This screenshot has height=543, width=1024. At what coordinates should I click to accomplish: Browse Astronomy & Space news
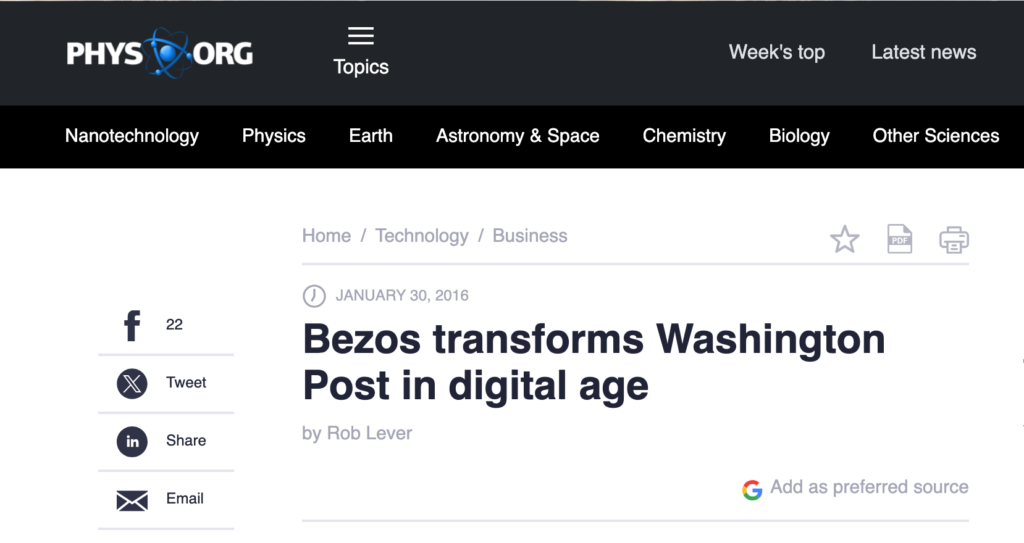(x=518, y=136)
